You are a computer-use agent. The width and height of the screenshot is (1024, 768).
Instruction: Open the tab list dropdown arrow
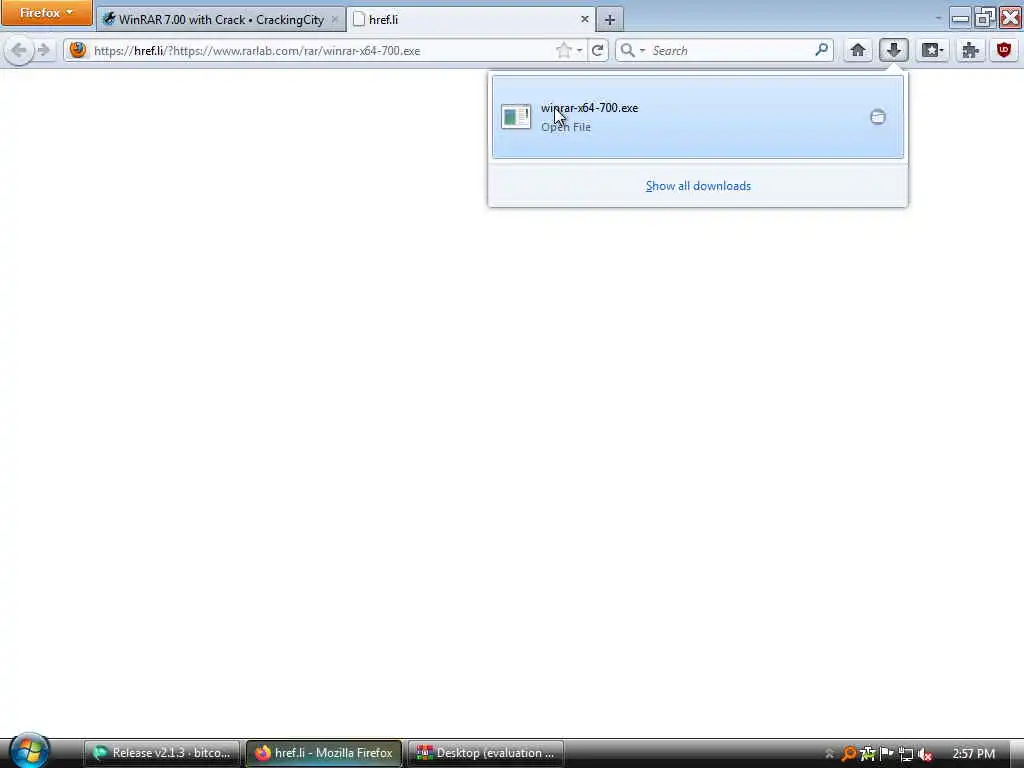point(938,19)
